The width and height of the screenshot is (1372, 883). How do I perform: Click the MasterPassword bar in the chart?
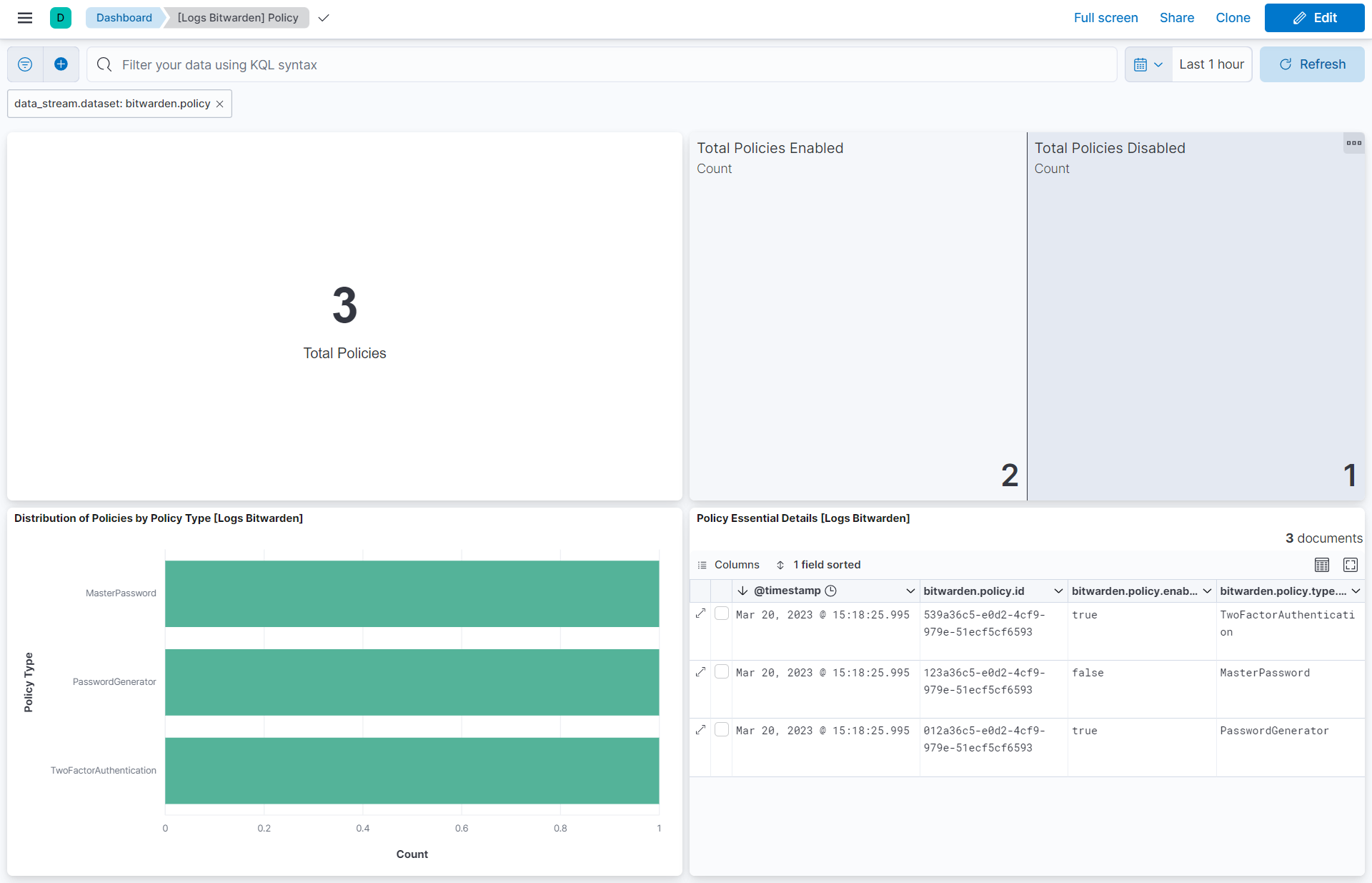pos(412,593)
